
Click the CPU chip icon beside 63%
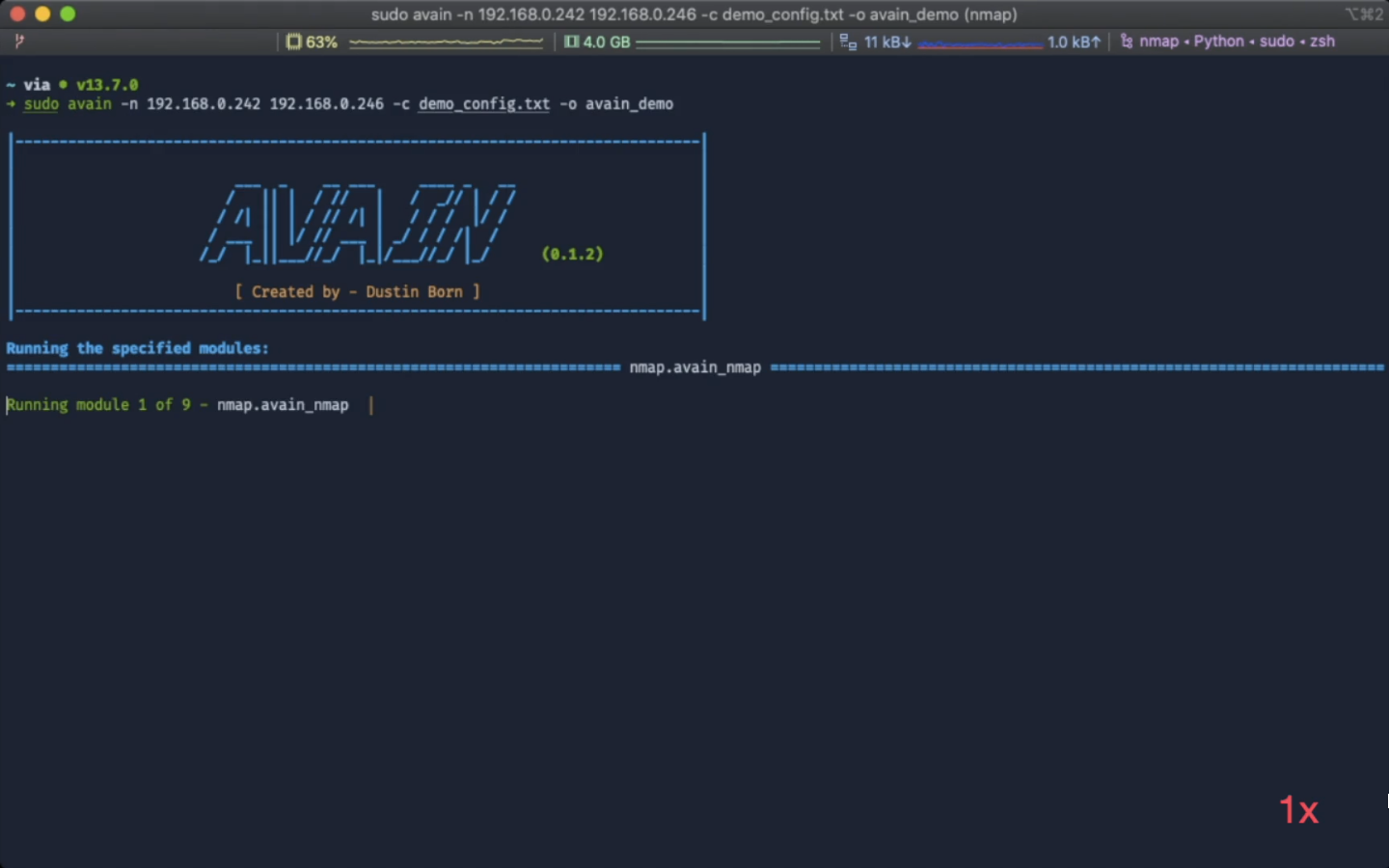pyautogui.click(x=293, y=42)
